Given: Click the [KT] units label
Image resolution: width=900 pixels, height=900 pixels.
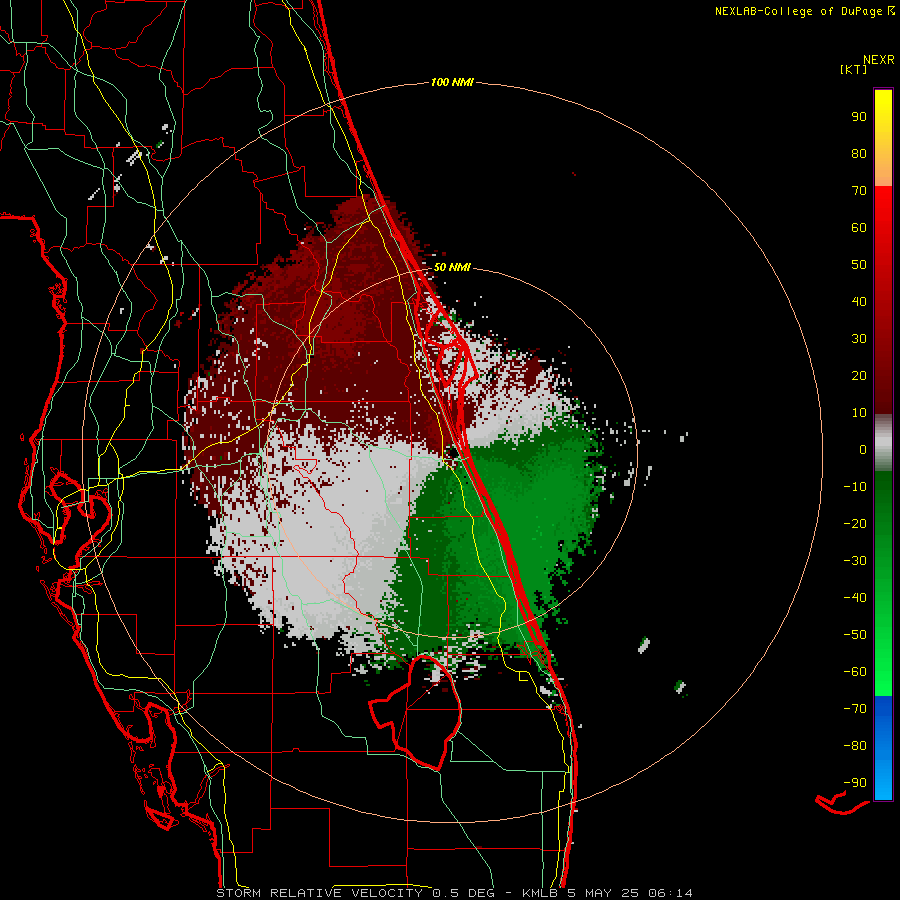Looking at the screenshot, I should coord(854,69).
